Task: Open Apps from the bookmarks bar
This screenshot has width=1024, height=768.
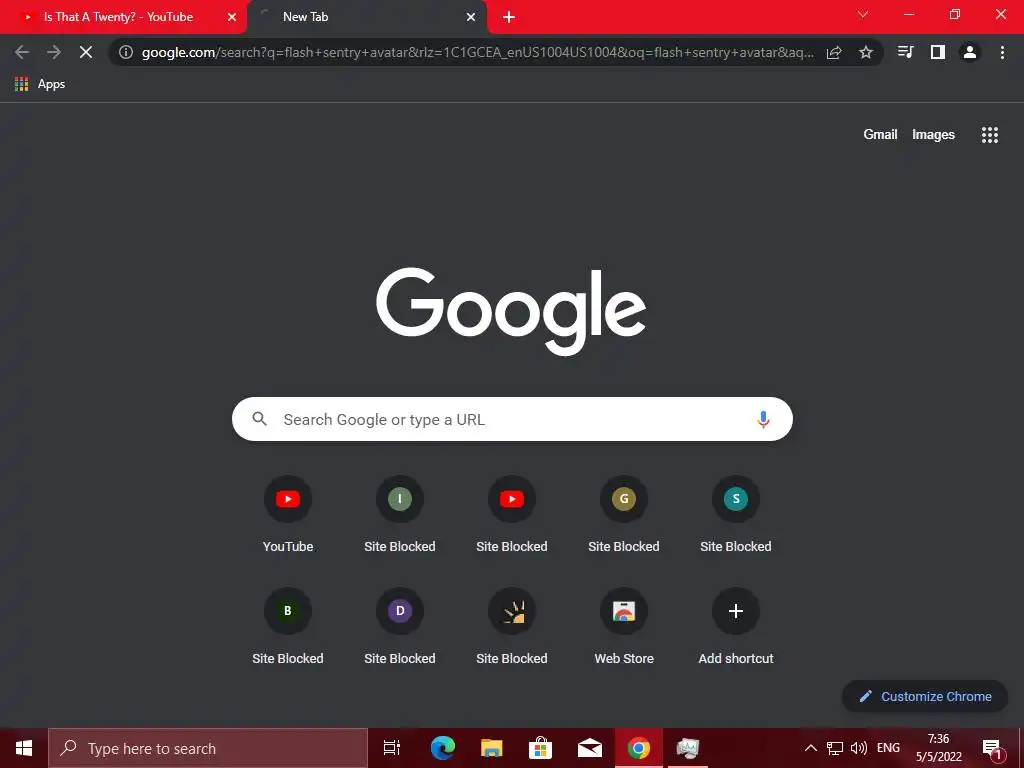Action: [40, 84]
